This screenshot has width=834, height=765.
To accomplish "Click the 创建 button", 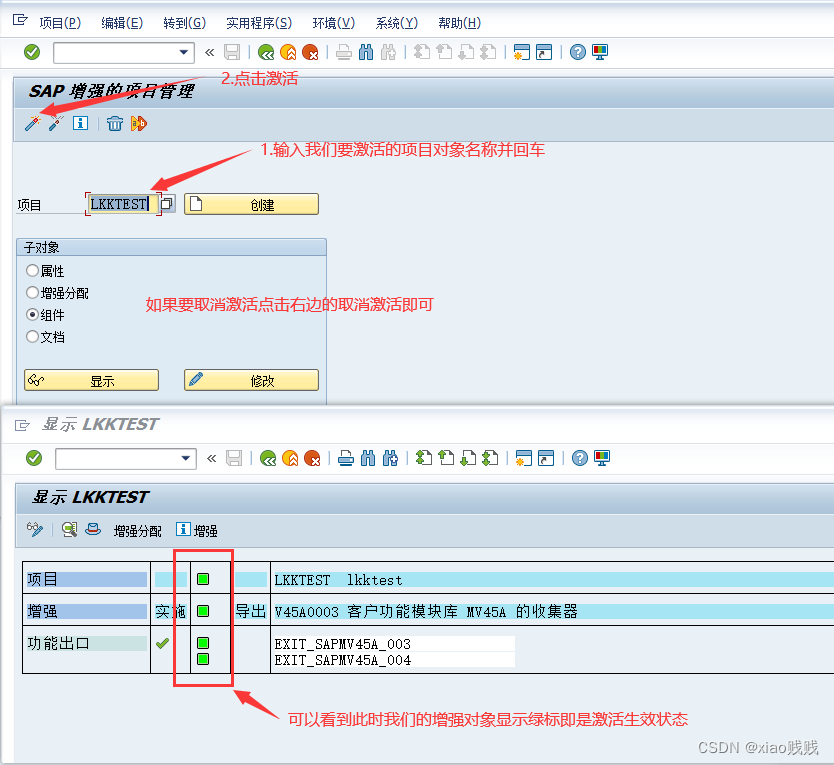I will coord(251,203).
